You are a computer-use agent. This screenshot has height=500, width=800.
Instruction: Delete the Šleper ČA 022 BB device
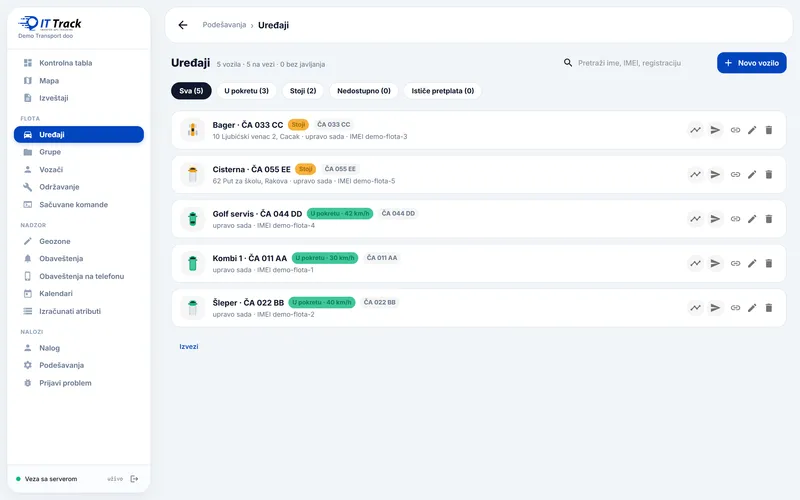pos(769,308)
